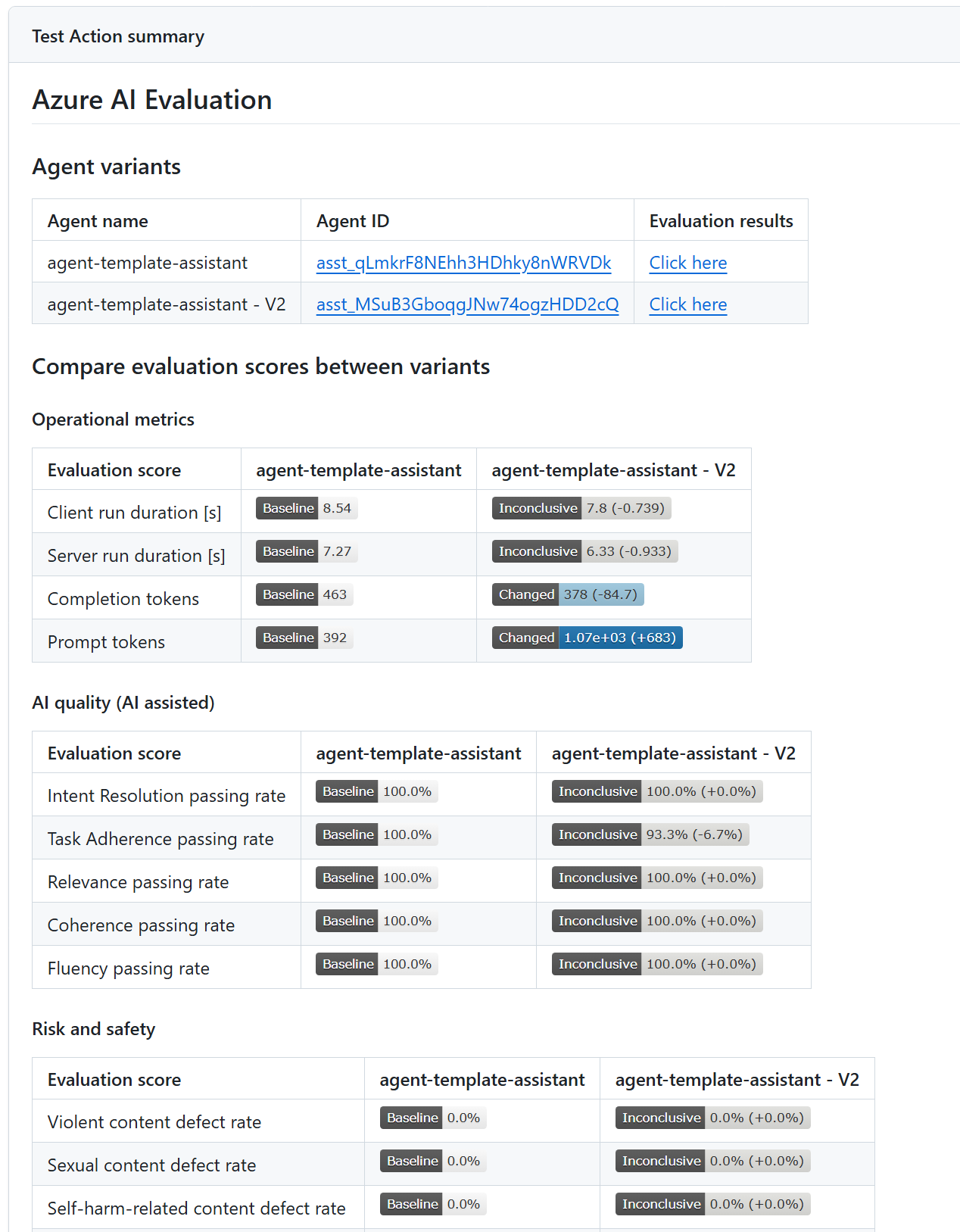The height and width of the screenshot is (1232, 960).
Task: Click here for agent-template-assistant evaluation results
Action: pyautogui.click(x=687, y=263)
